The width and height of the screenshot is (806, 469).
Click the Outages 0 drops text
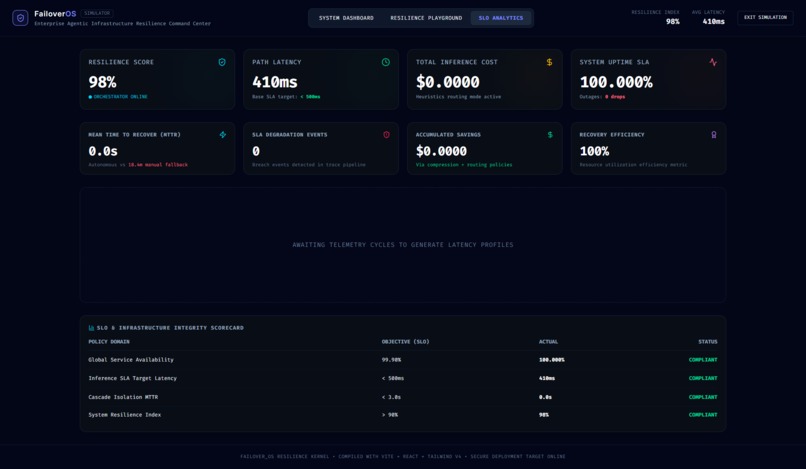click(602, 97)
